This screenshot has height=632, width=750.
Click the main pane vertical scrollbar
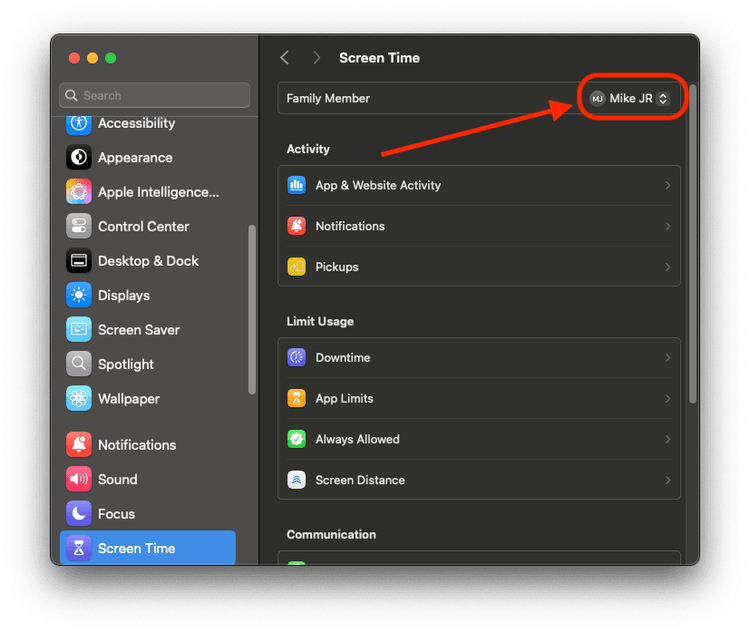click(692, 244)
